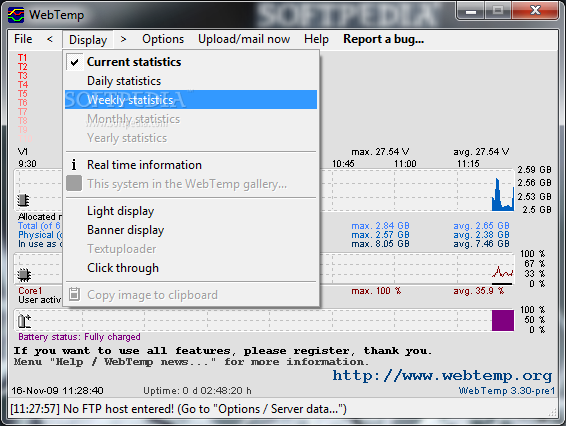The height and width of the screenshot is (426, 566).
Task: Click the No FTP host entered status message
Action: click(178, 409)
